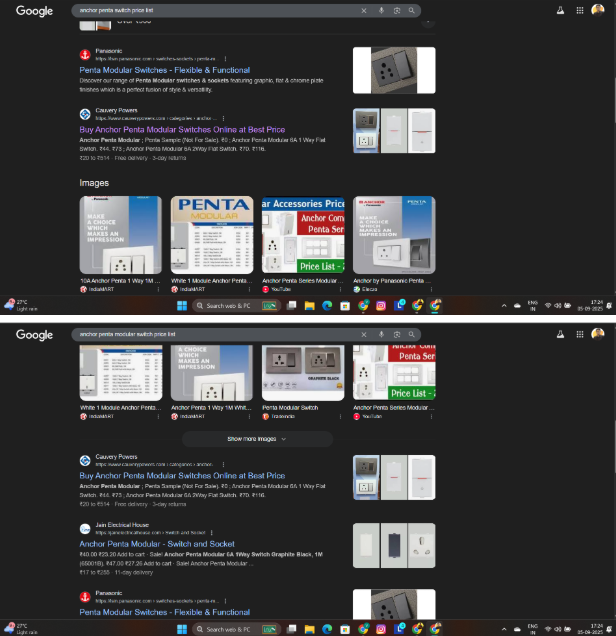Viewport: 616px width, 636px height.
Task: Clear the 'anchor penta switch price list' search box
Action: (364, 11)
